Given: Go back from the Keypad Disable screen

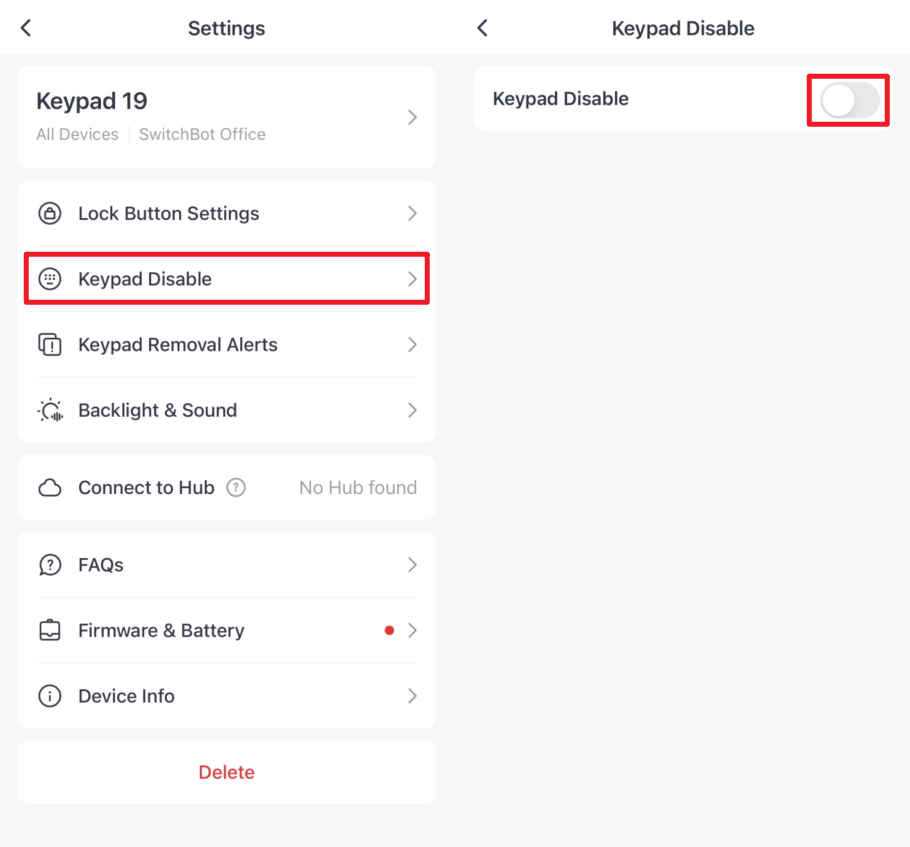Looking at the screenshot, I should [x=482, y=28].
